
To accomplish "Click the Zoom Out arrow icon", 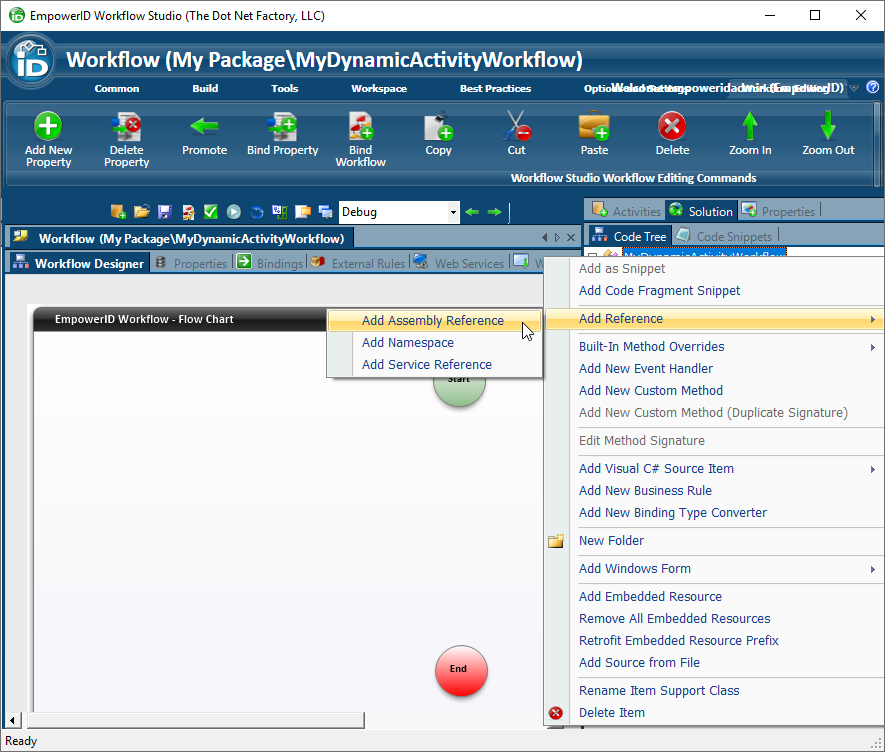I will (828, 127).
